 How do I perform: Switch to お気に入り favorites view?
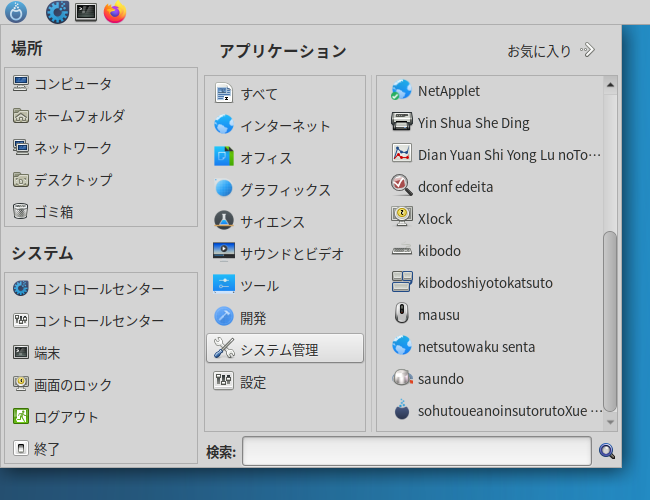551,51
